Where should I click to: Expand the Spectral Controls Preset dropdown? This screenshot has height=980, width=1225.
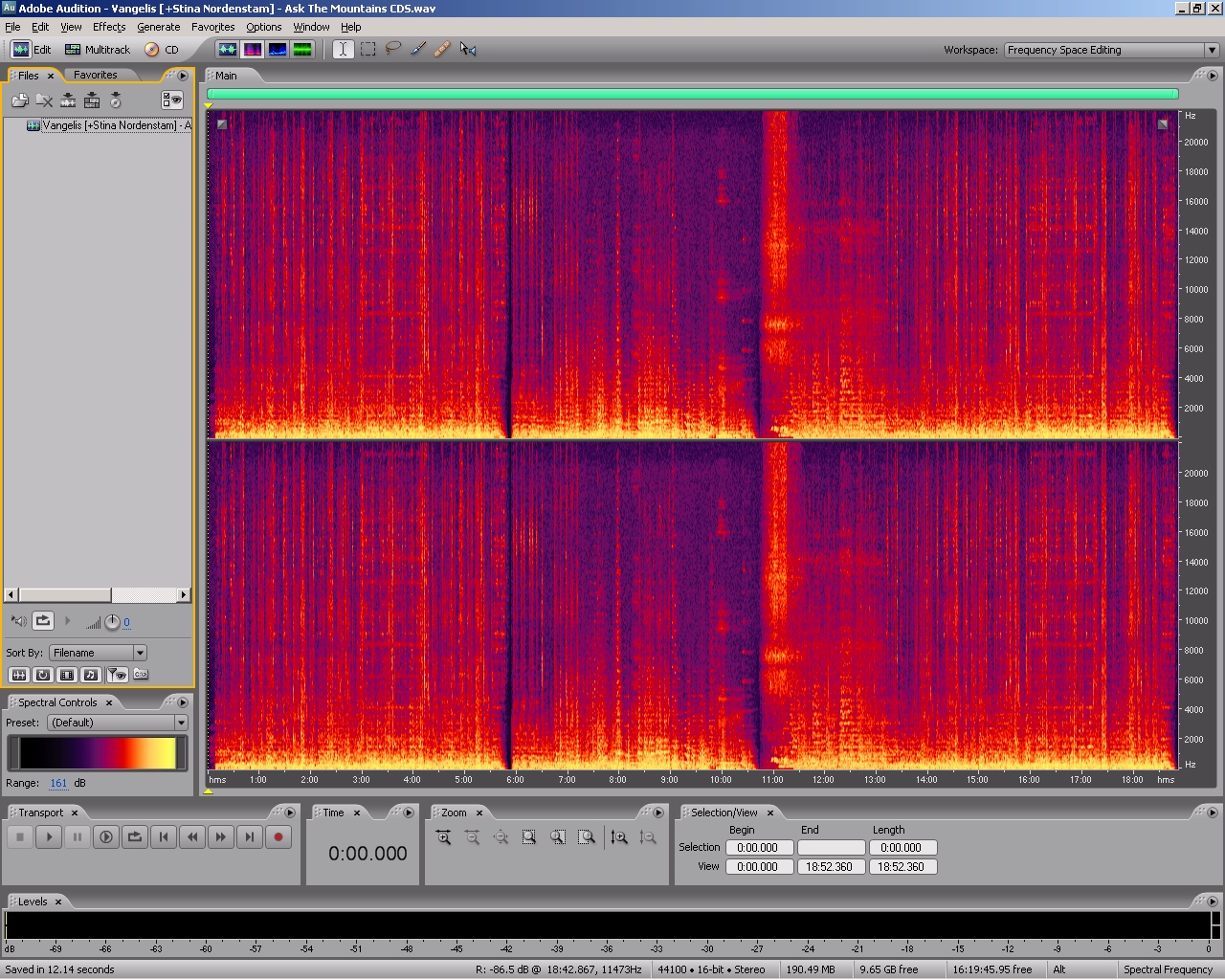click(x=117, y=723)
